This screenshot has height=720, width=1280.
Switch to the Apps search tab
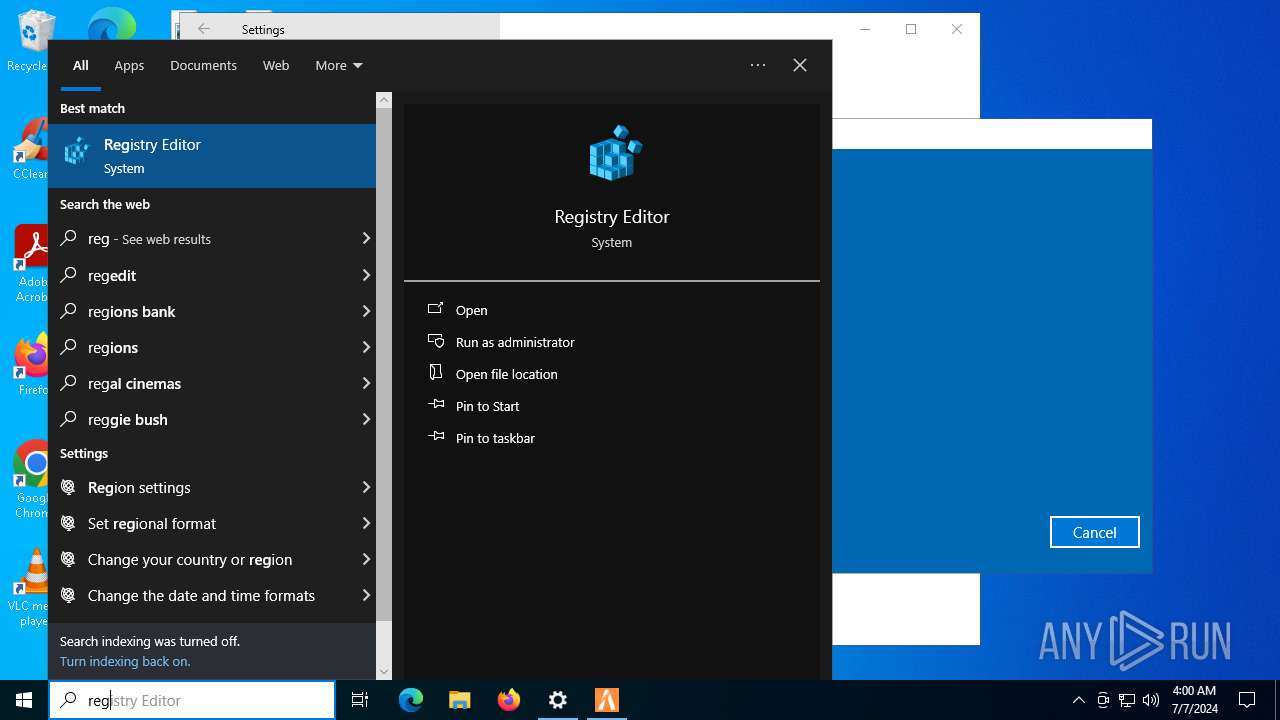[x=129, y=65]
